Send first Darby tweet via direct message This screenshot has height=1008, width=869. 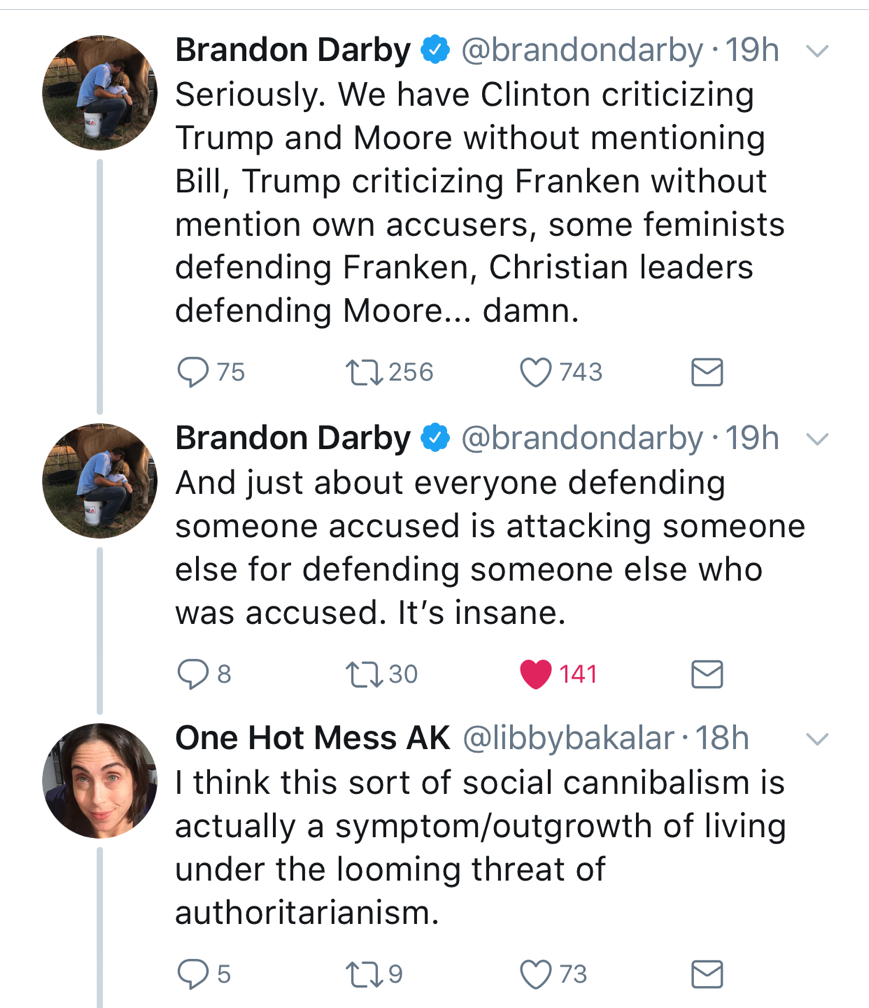(707, 373)
